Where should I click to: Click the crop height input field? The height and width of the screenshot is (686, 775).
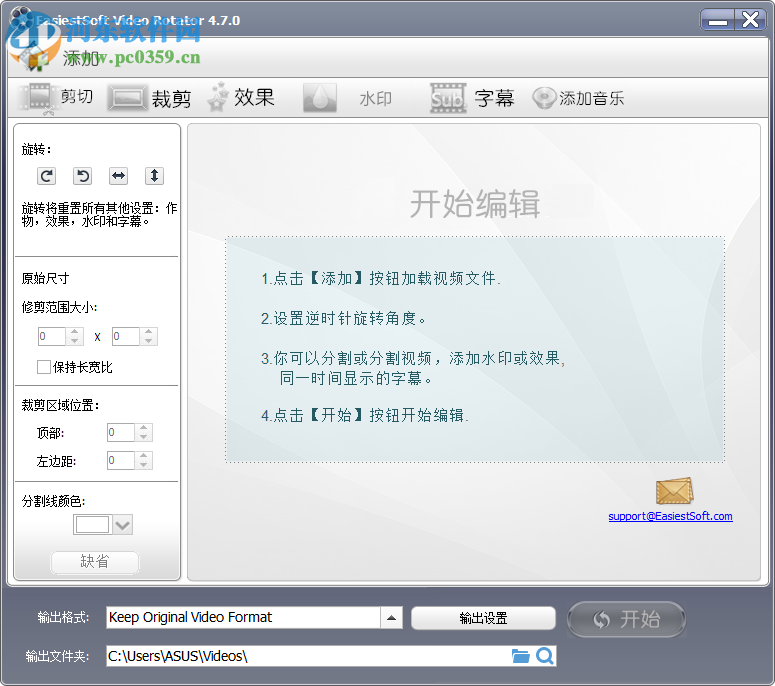(126, 337)
